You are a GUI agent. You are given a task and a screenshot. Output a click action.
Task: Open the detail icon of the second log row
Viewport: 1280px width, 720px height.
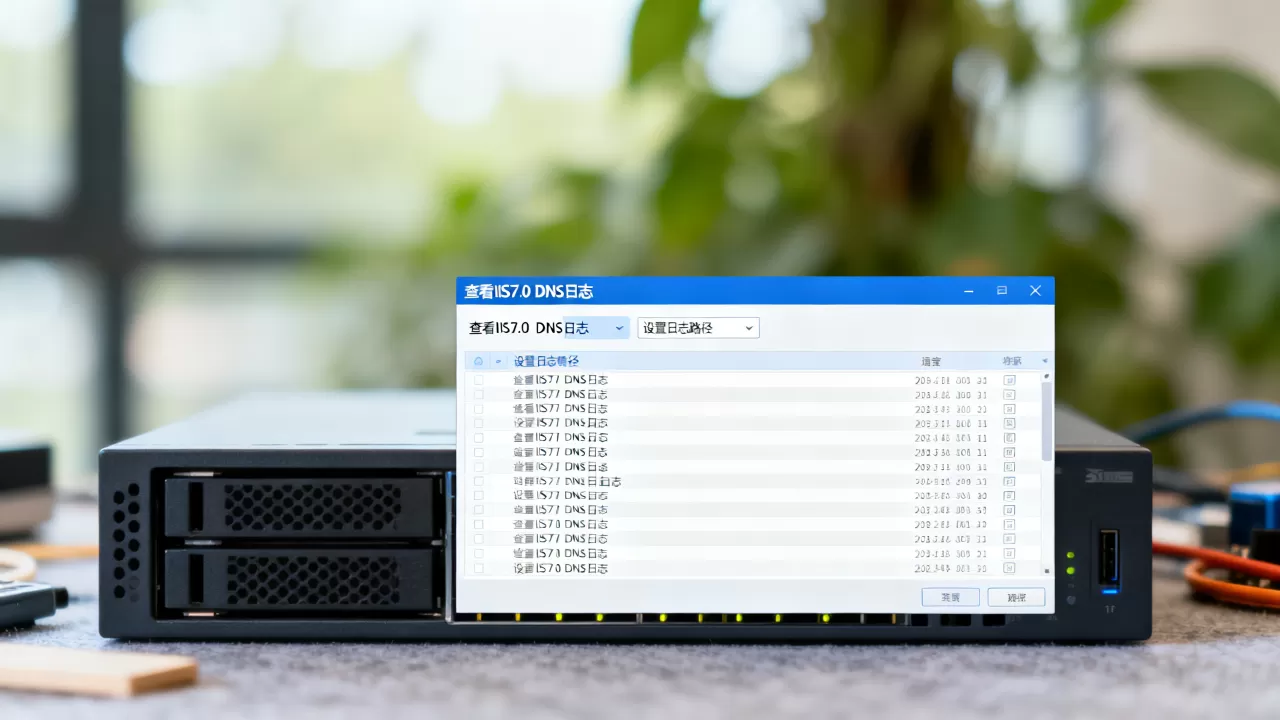[1009, 394]
